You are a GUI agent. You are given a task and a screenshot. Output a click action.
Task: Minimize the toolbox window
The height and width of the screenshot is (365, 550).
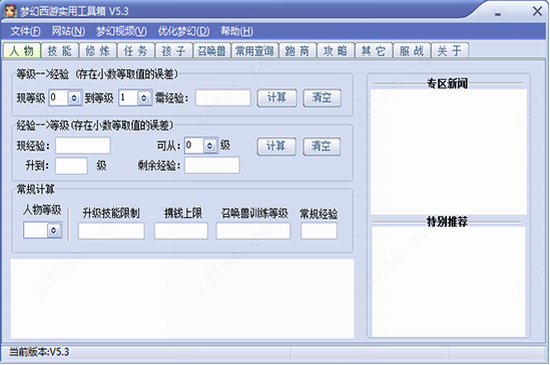click(x=498, y=14)
